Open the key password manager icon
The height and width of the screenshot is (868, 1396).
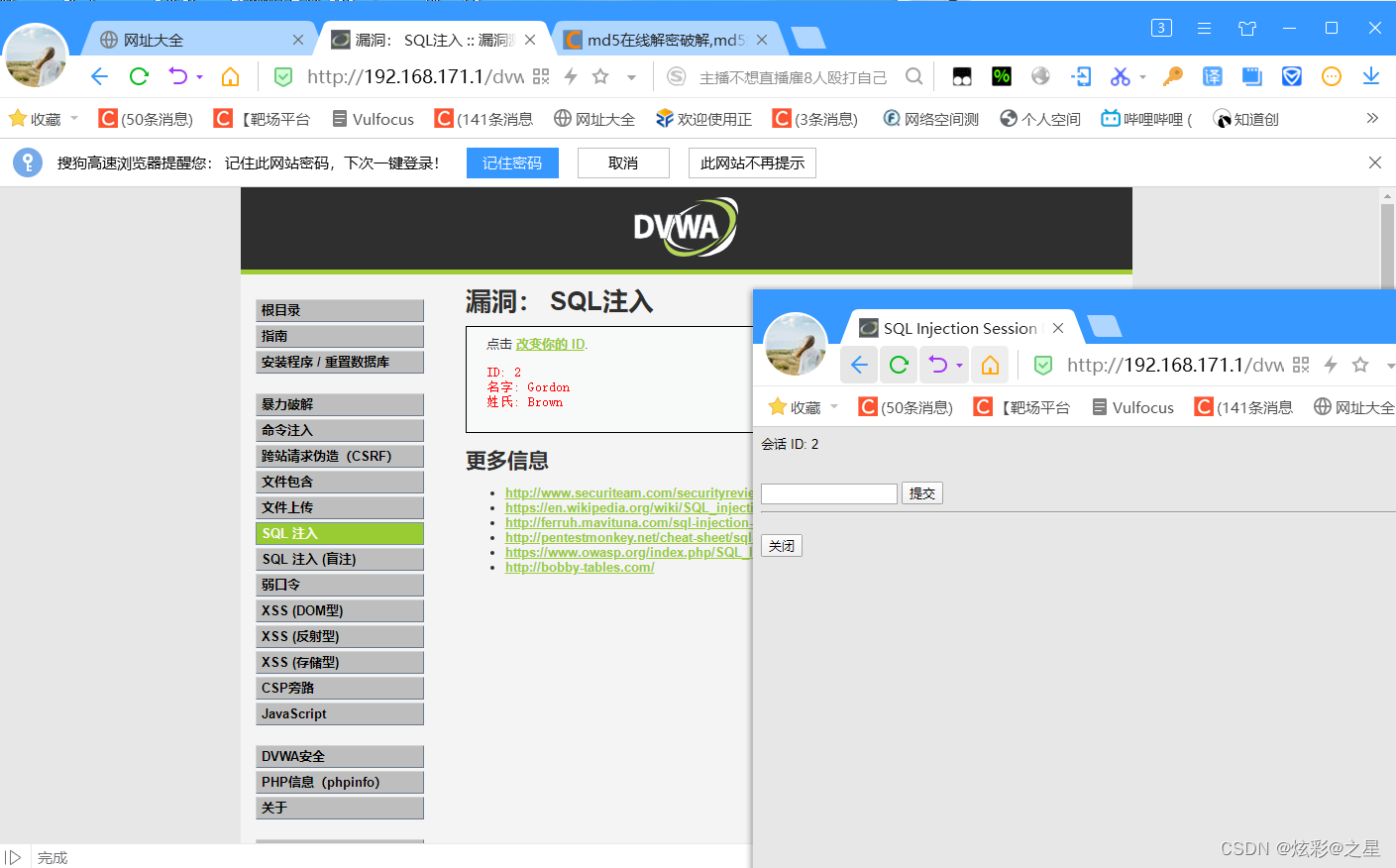point(1173,76)
